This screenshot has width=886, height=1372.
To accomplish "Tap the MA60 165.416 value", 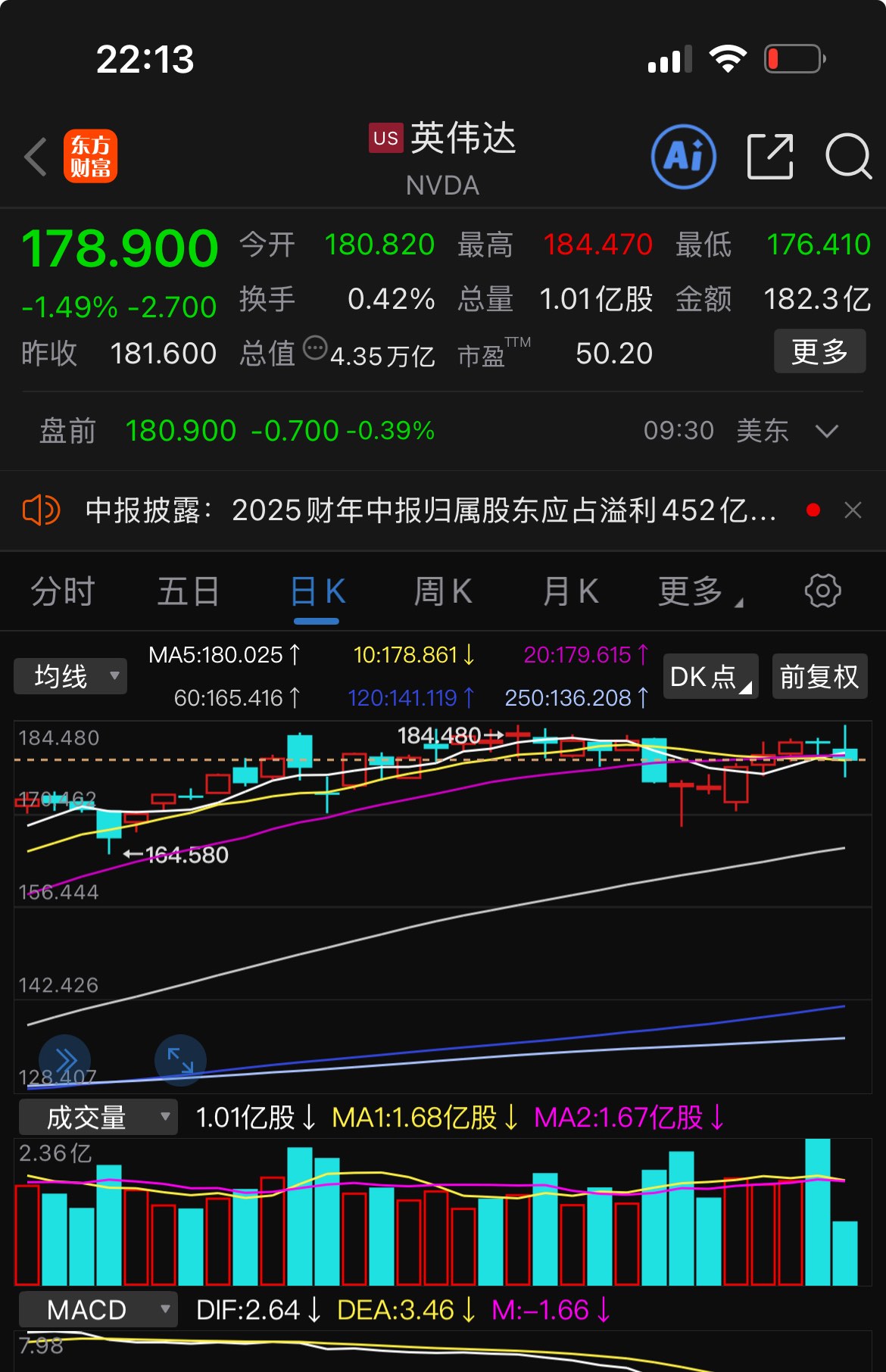I will coord(237,697).
